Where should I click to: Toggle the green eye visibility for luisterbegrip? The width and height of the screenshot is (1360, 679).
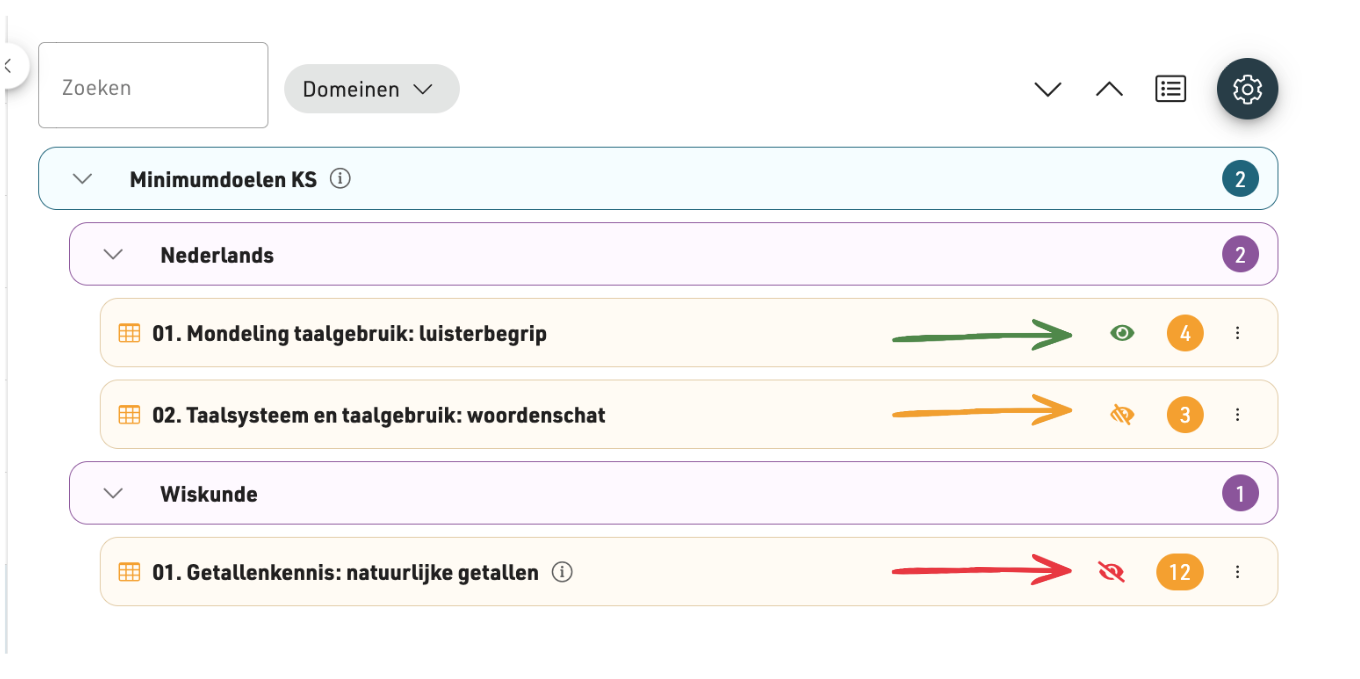coord(1122,333)
